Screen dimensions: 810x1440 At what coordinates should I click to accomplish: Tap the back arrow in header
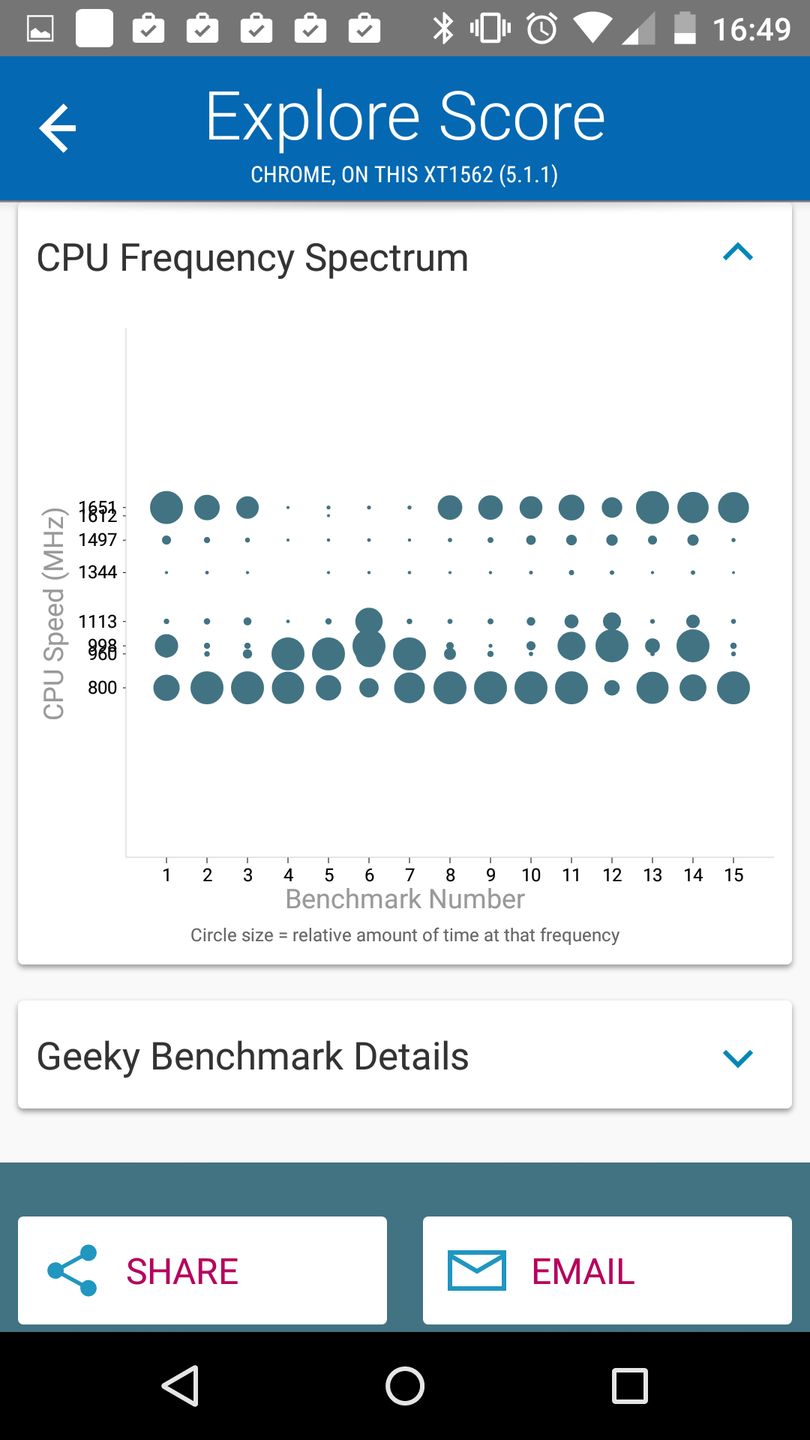click(x=57, y=129)
